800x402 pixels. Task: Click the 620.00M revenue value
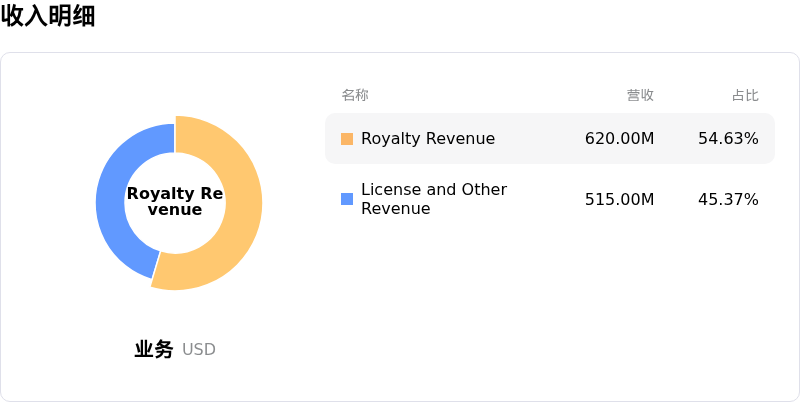619,139
